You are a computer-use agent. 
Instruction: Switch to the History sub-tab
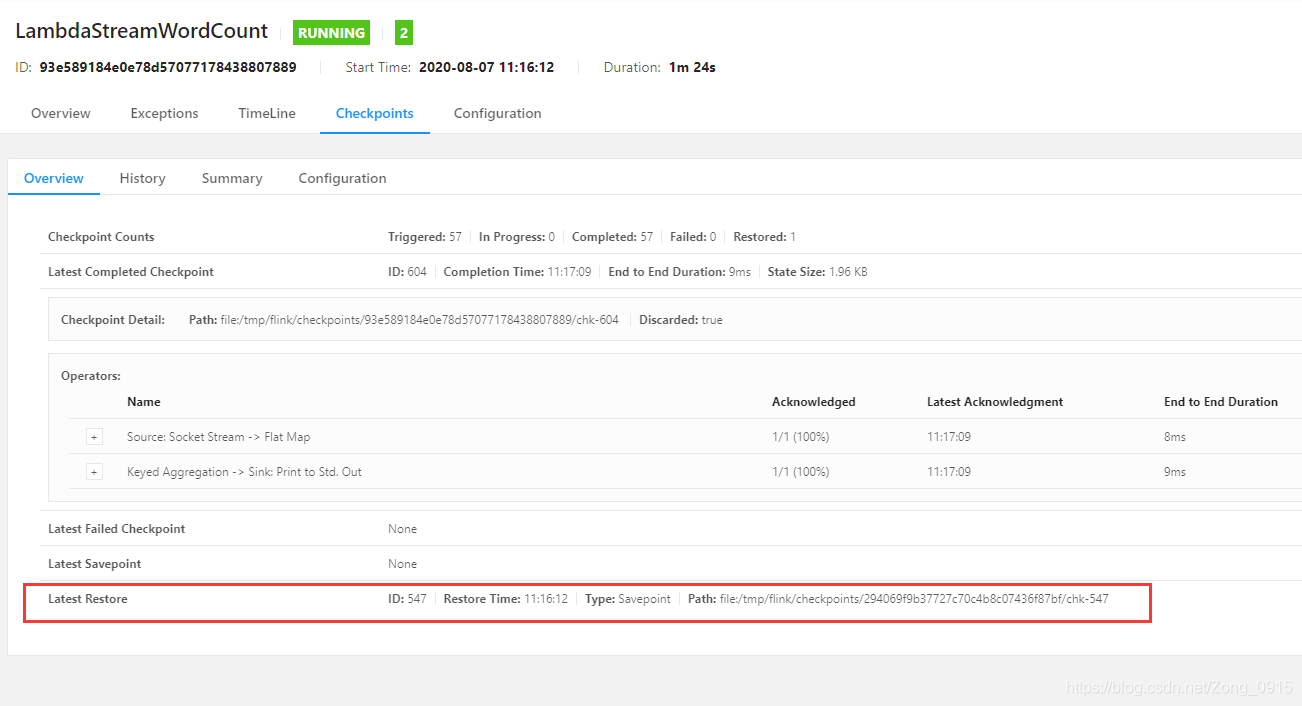(x=142, y=177)
